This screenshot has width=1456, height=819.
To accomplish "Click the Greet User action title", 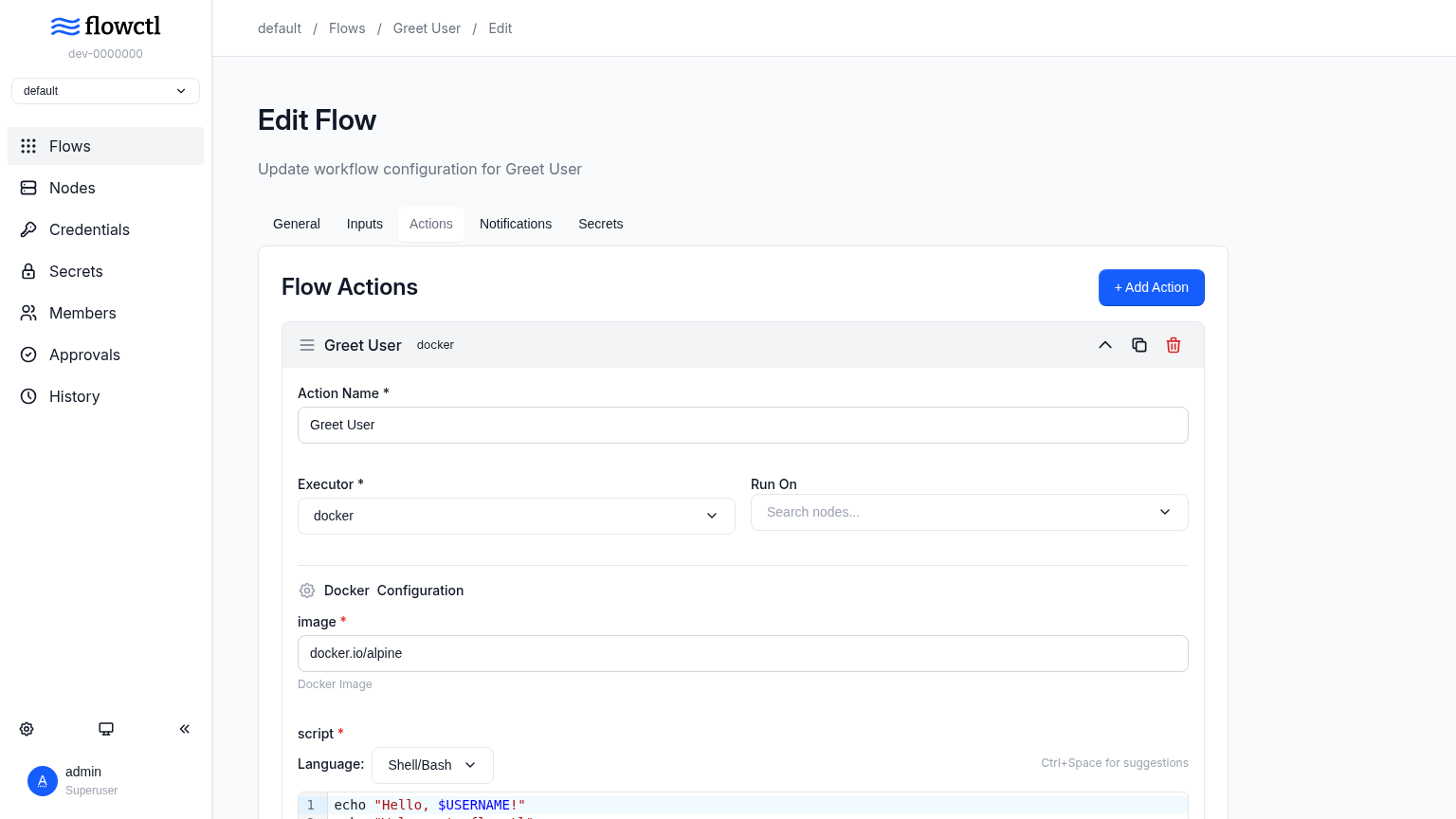I will (363, 345).
